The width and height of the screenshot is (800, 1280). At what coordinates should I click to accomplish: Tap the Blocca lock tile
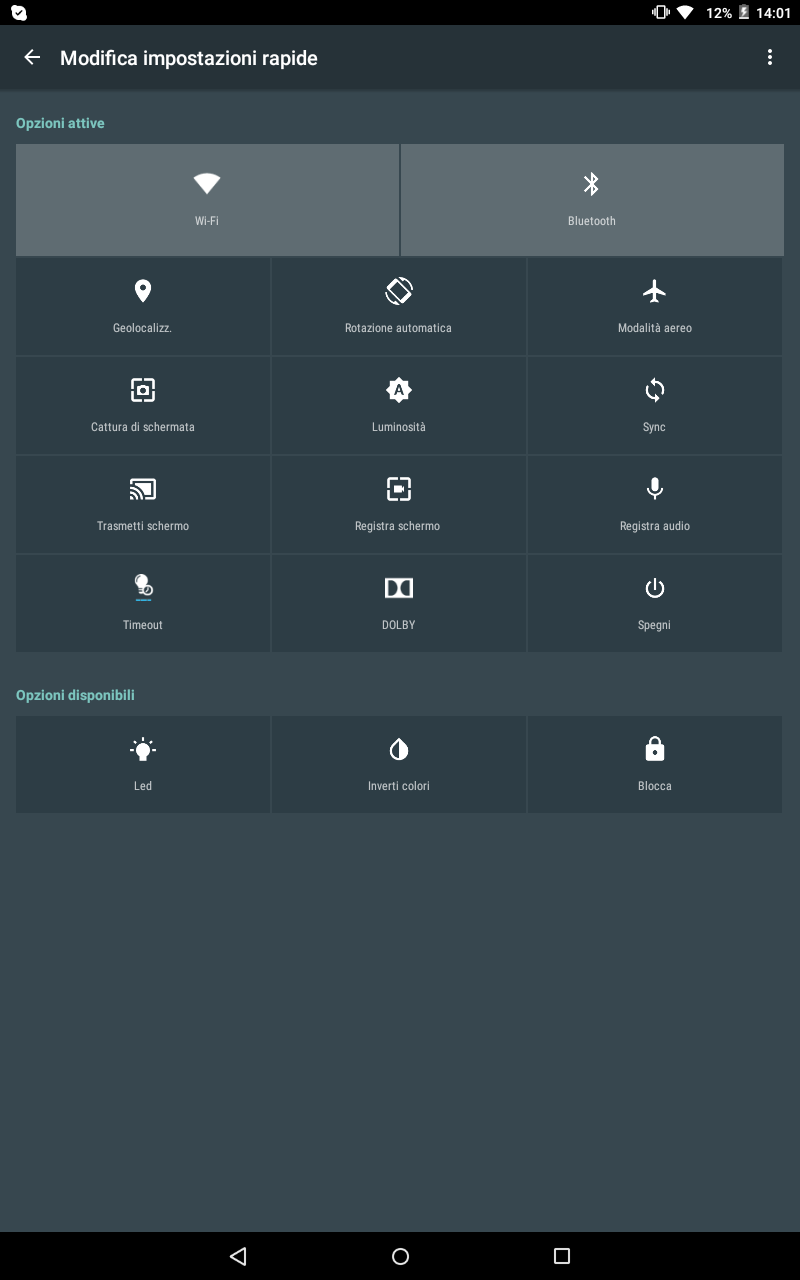point(654,764)
